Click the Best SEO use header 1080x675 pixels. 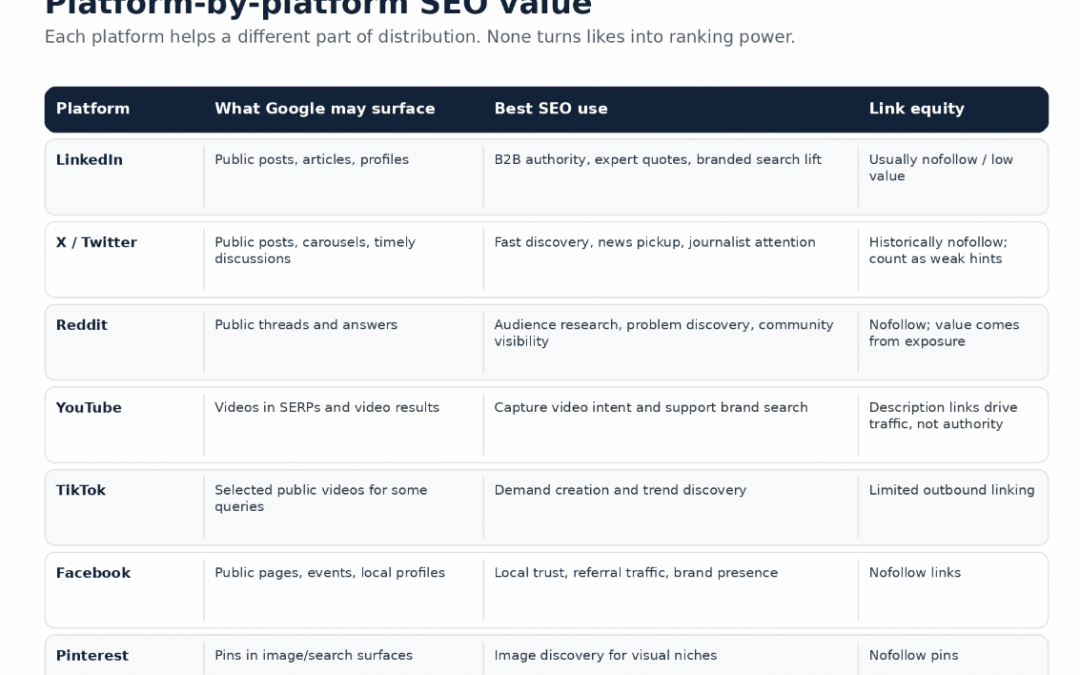[x=550, y=109]
